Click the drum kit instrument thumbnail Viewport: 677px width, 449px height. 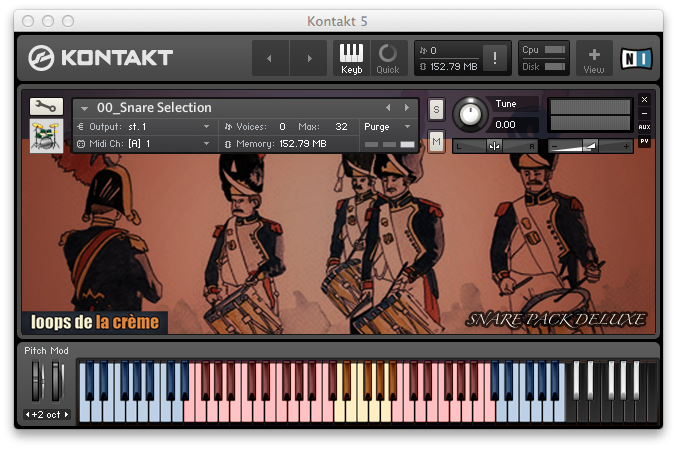[x=46, y=136]
